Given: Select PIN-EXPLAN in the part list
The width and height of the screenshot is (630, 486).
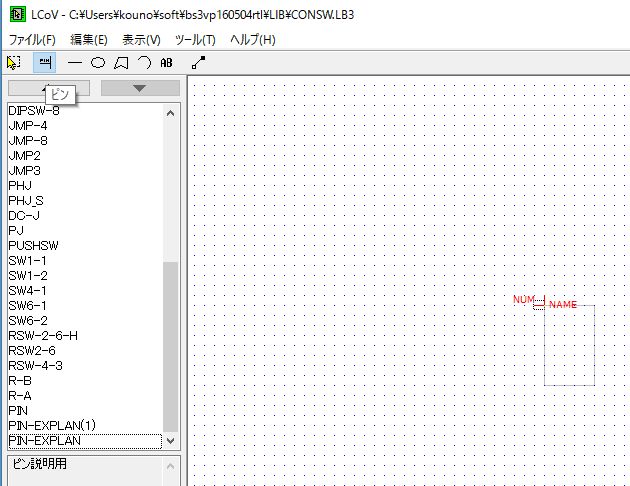Looking at the screenshot, I should coord(85,441).
